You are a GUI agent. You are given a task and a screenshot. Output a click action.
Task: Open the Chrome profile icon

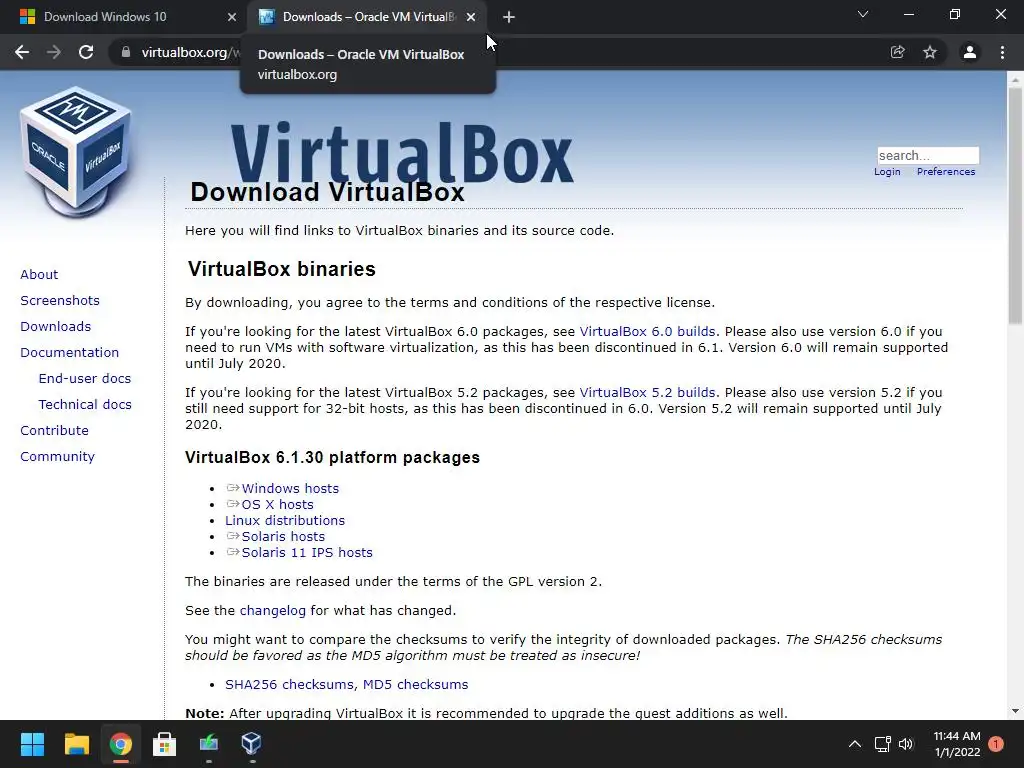[970, 52]
